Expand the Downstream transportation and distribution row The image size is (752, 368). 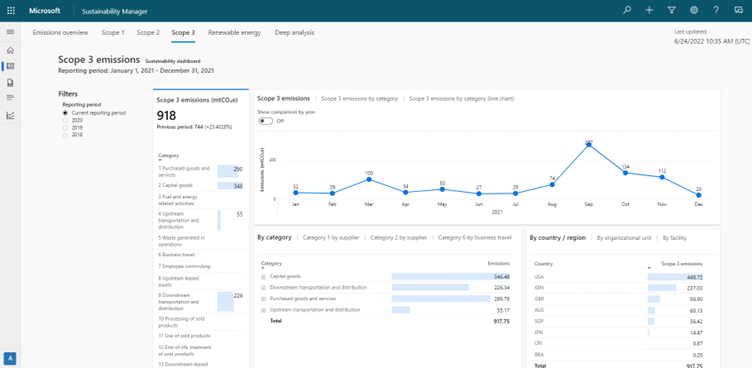pos(263,288)
